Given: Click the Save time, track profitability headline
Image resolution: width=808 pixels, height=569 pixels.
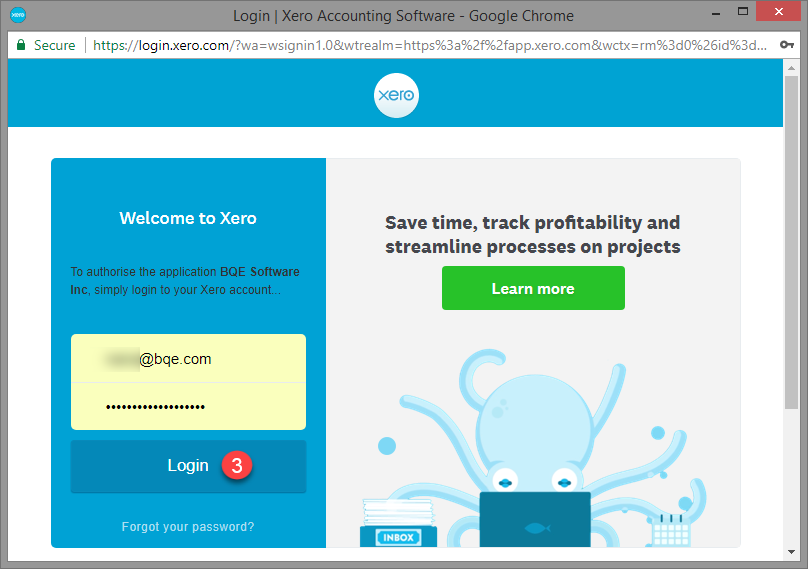Looking at the screenshot, I should point(533,235).
